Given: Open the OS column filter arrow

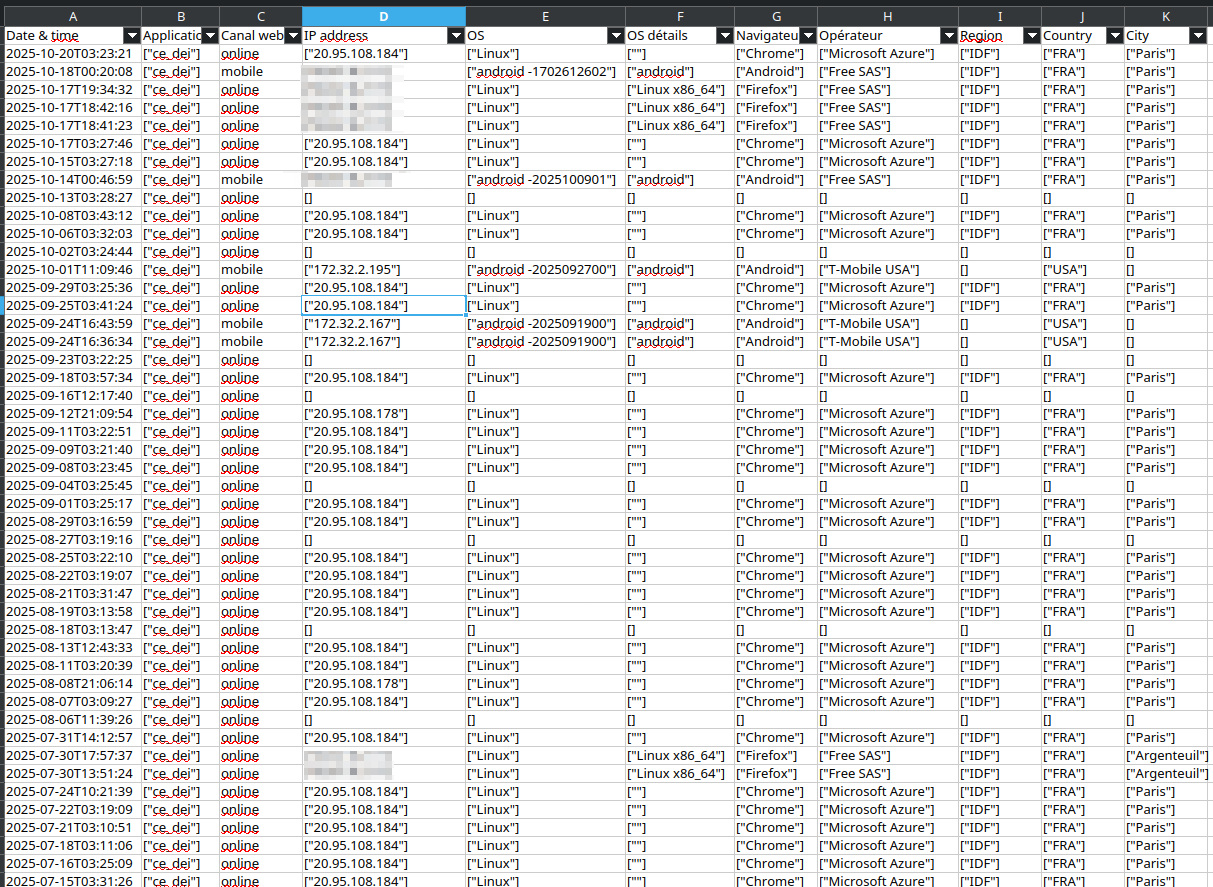Looking at the screenshot, I should (x=616, y=36).
